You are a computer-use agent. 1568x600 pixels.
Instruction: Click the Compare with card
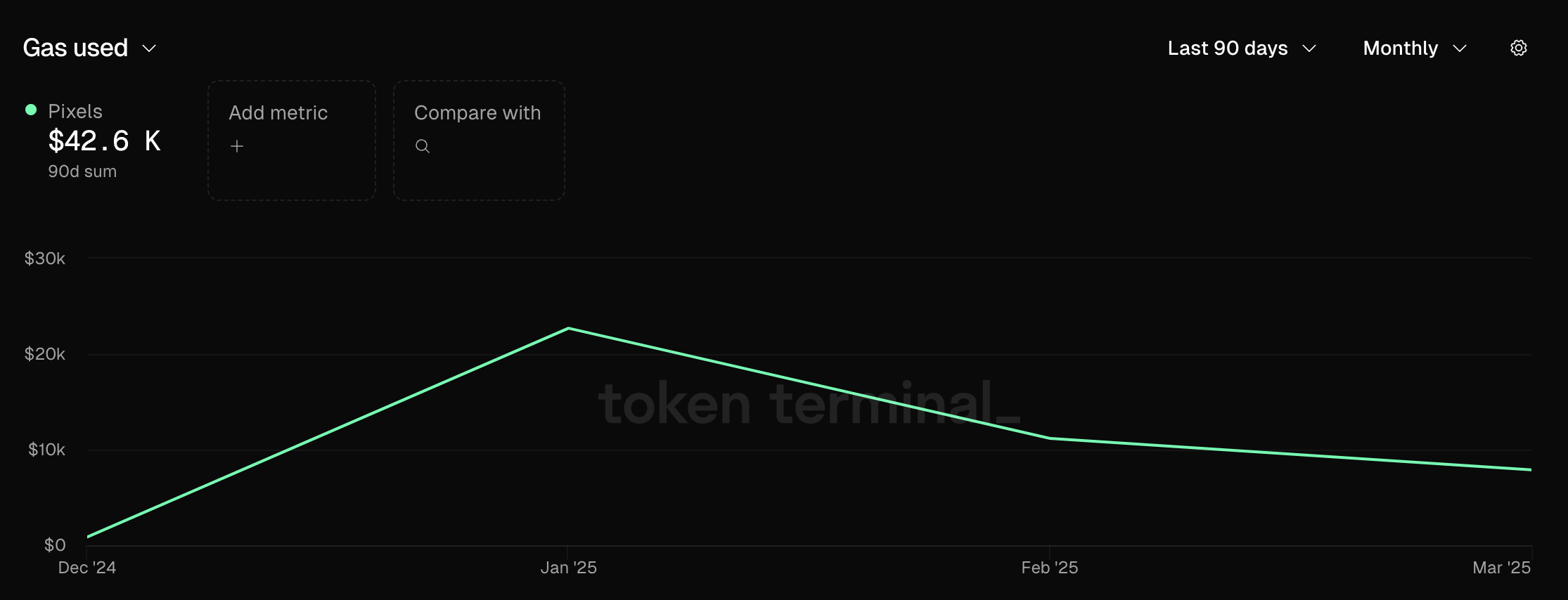[x=479, y=141]
